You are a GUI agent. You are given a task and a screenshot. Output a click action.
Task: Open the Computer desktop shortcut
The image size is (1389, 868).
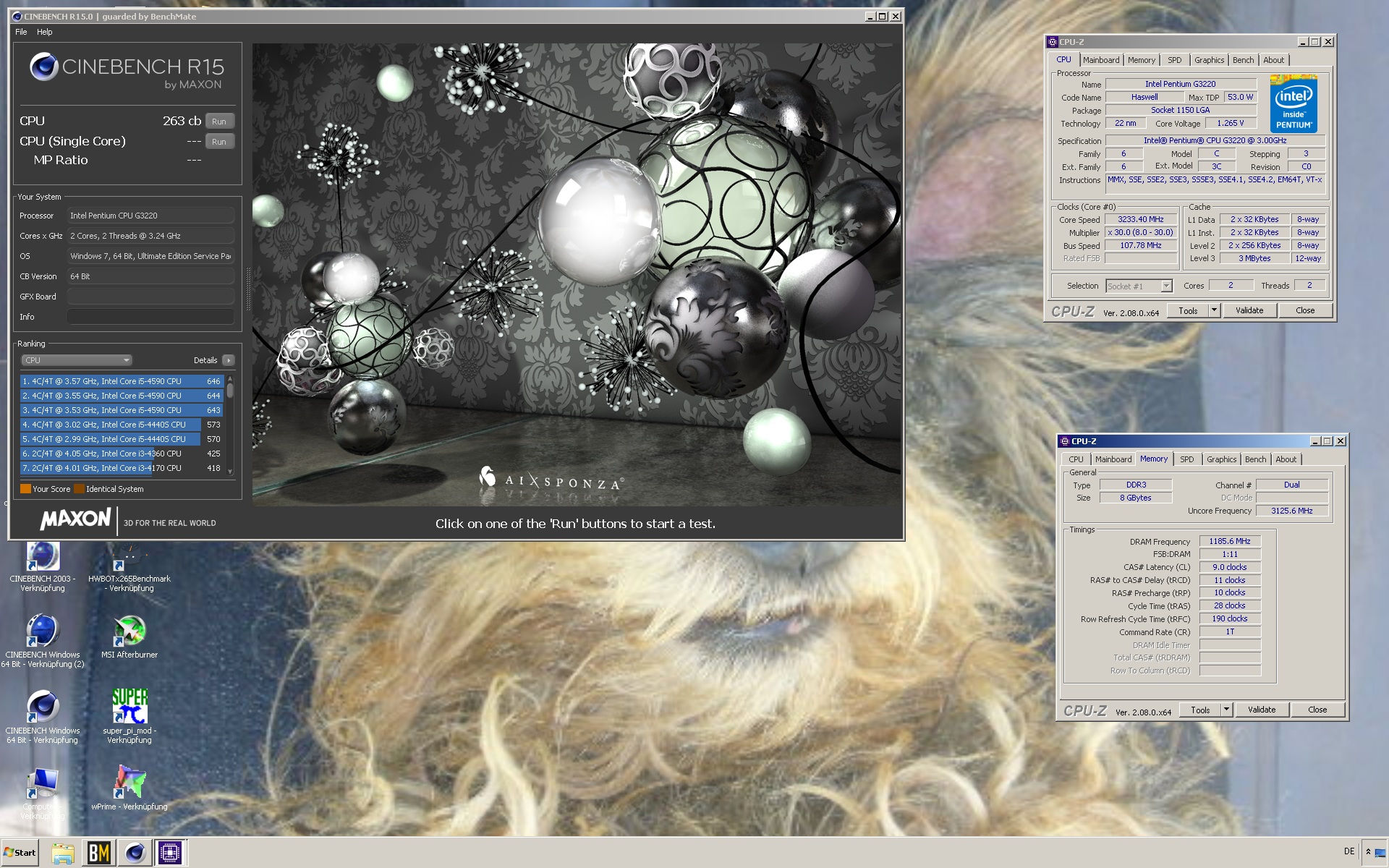(43, 793)
